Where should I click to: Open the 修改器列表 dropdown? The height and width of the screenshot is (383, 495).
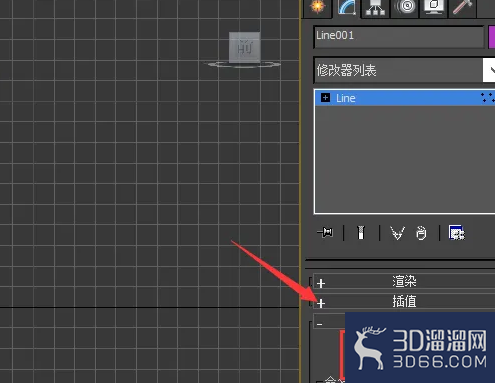(404, 70)
